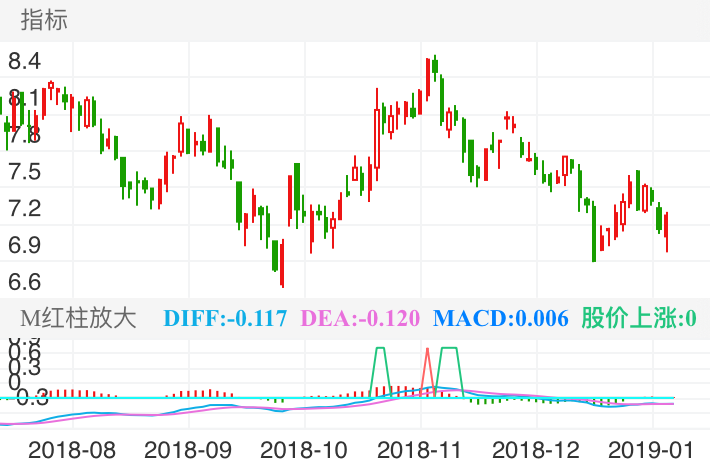Select the 2018-08 date on the time axis
This screenshot has width=710, height=472.
tap(69, 449)
